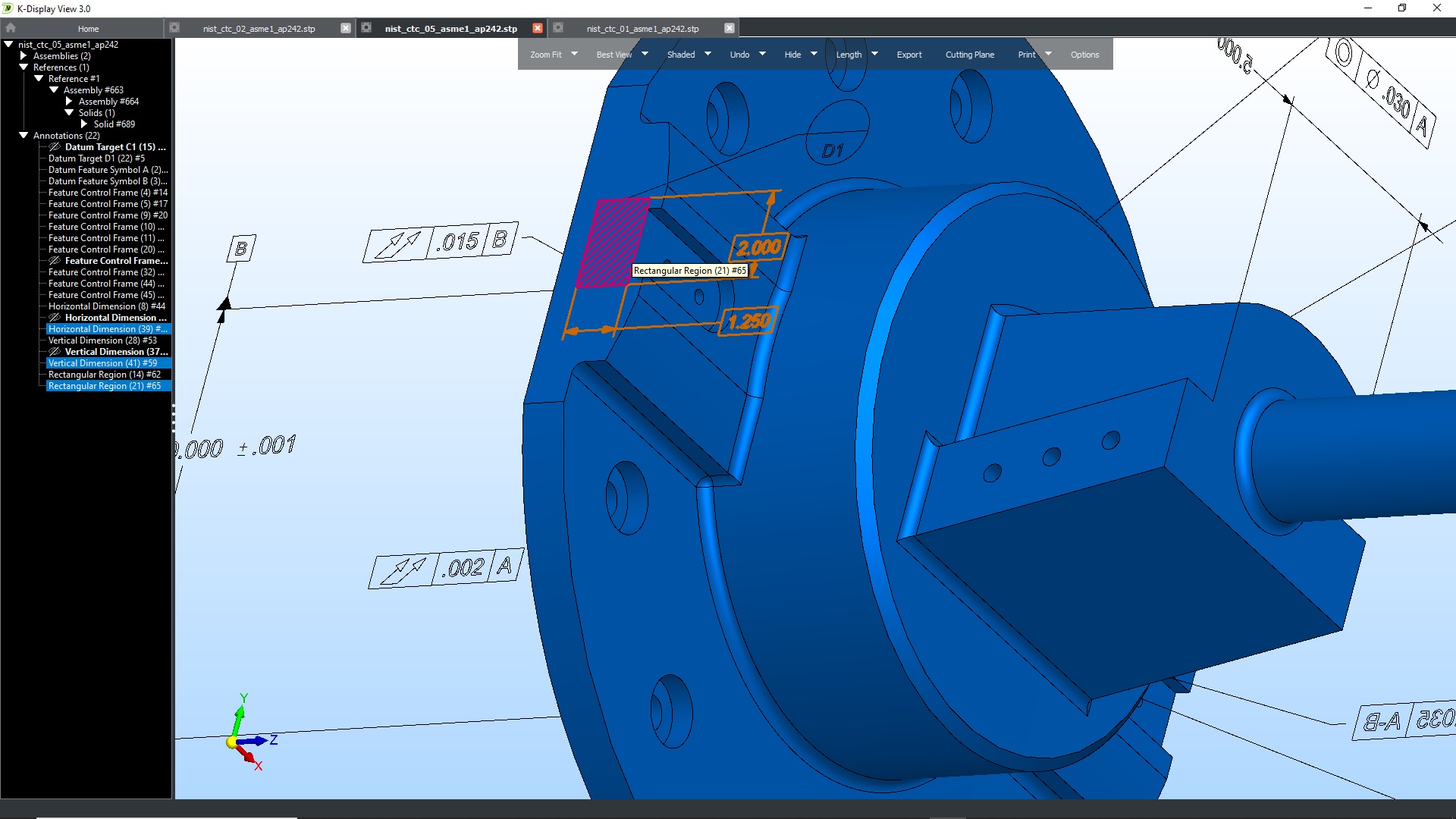Image resolution: width=1456 pixels, height=819 pixels.
Task: Collapse the Annotations (22) node
Action: point(24,136)
